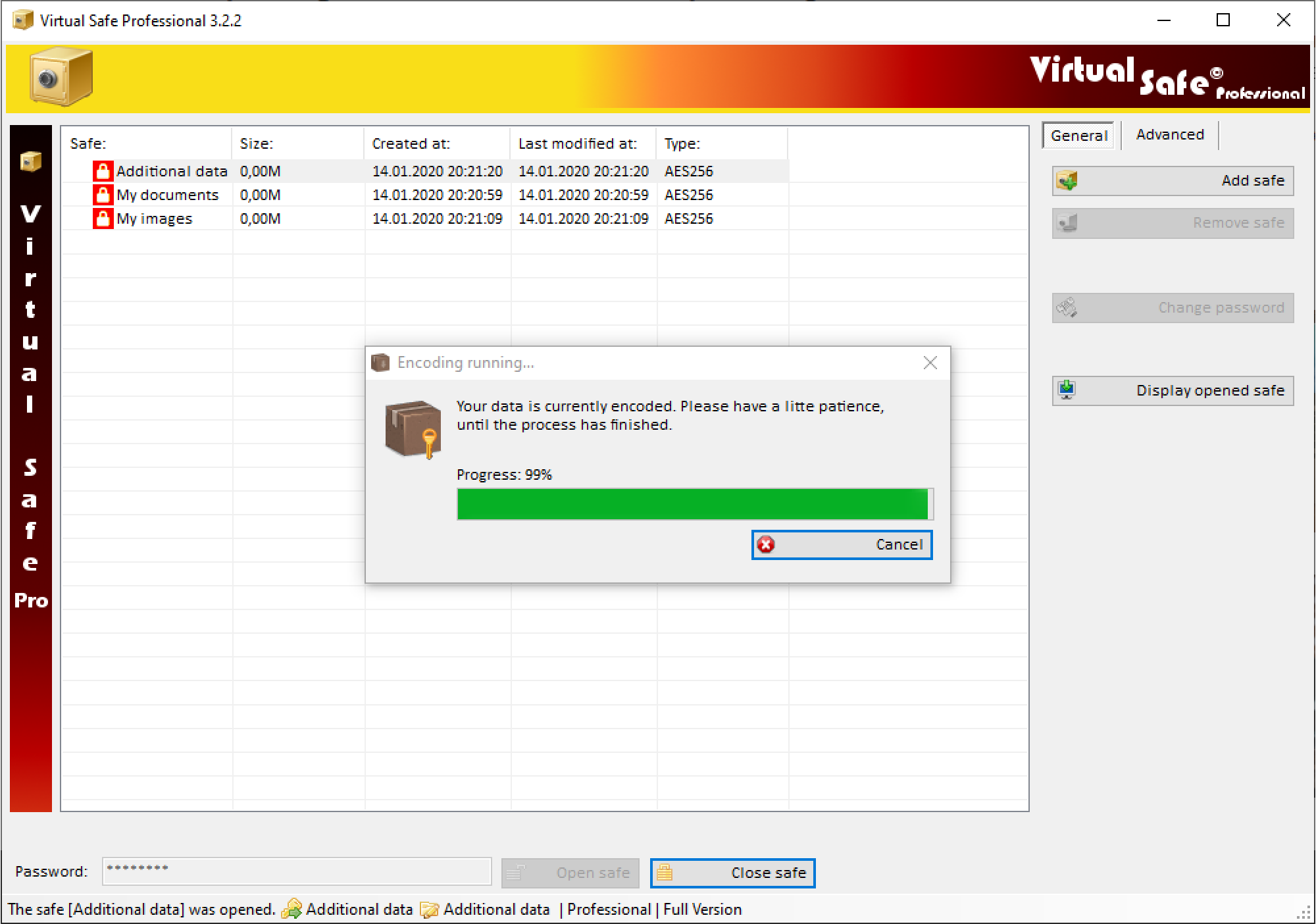Screen dimensions: 1316x924
Task: Click the Add safe button's safe icon
Action: [x=1067, y=180]
